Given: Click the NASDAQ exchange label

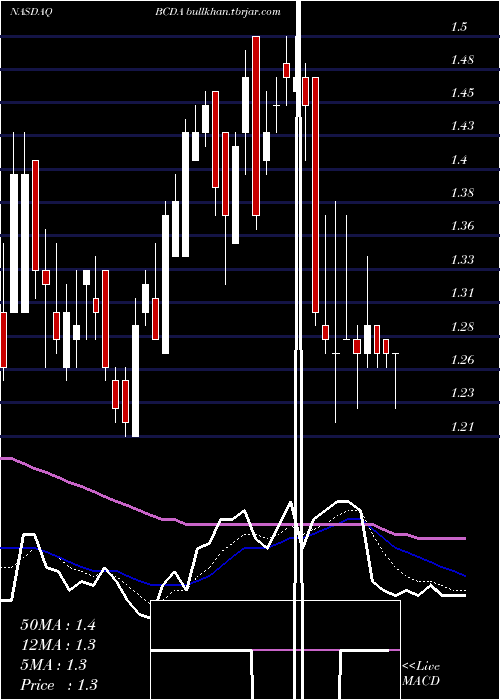Looking at the screenshot, I should (31, 12).
